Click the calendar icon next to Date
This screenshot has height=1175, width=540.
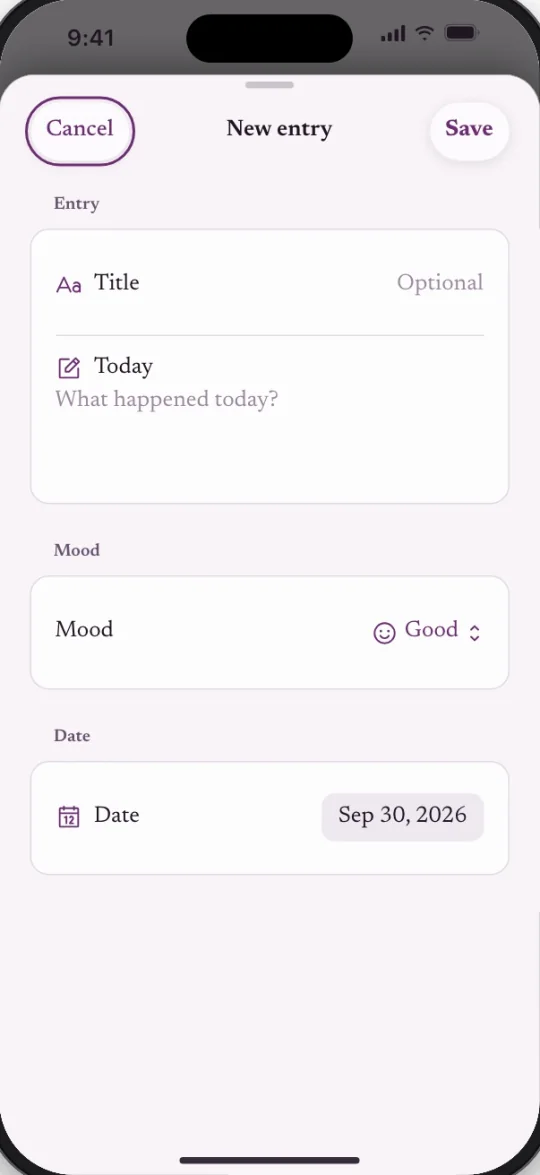click(x=69, y=816)
